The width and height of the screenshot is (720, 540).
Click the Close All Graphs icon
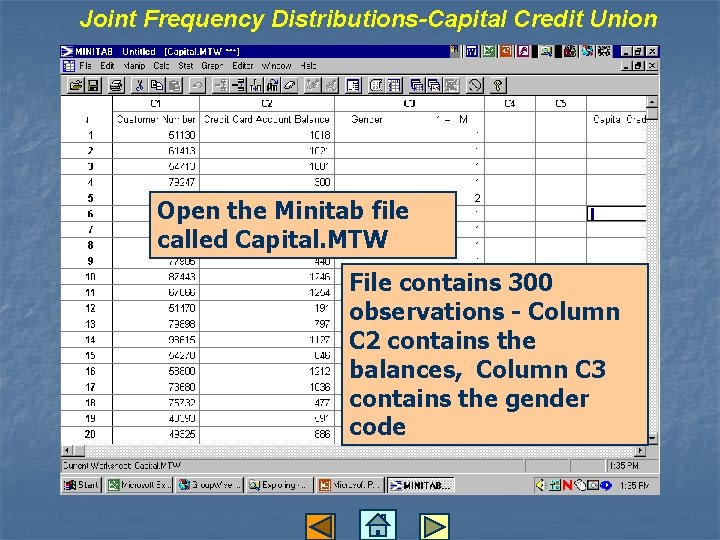pos(452,85)
